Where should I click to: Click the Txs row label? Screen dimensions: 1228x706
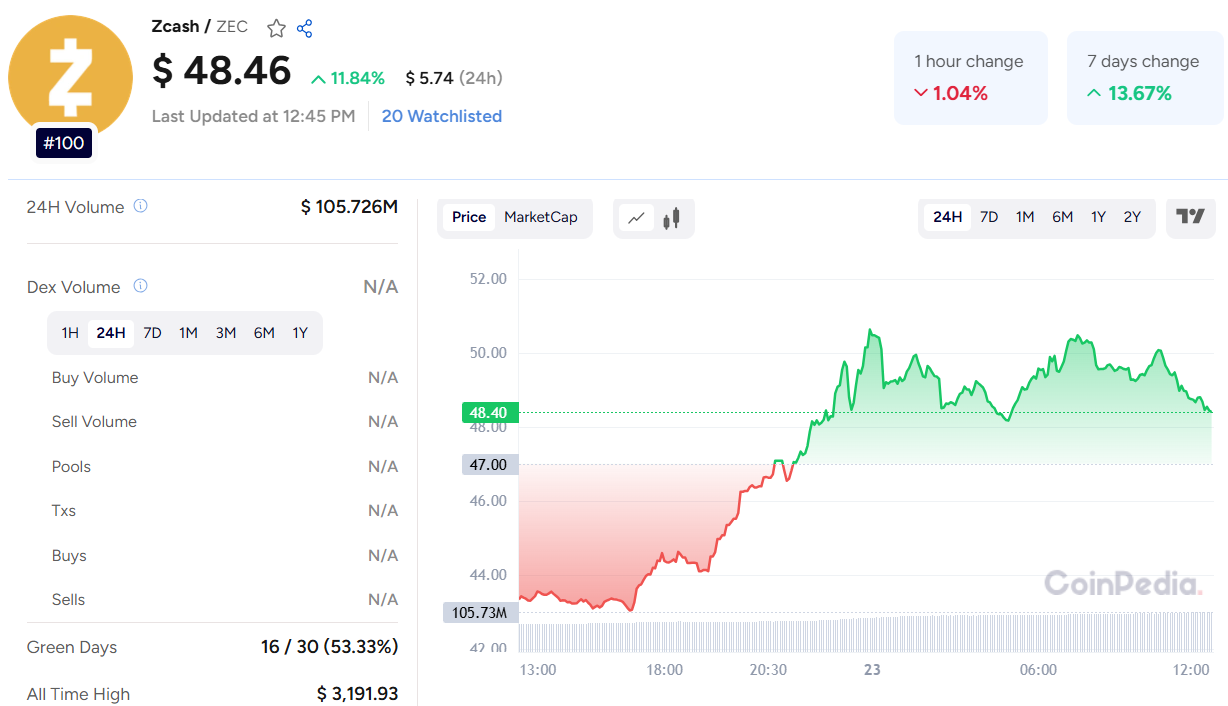64,511
